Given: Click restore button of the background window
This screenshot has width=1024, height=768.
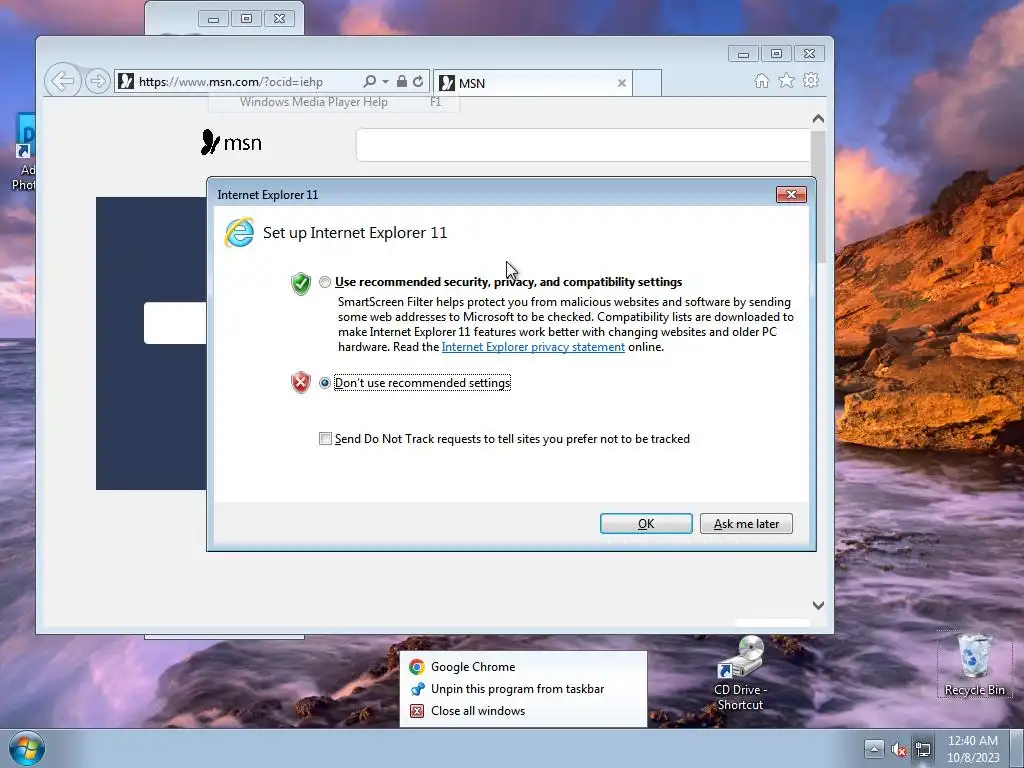Looking at the screenshot, I should pos(246,19).
